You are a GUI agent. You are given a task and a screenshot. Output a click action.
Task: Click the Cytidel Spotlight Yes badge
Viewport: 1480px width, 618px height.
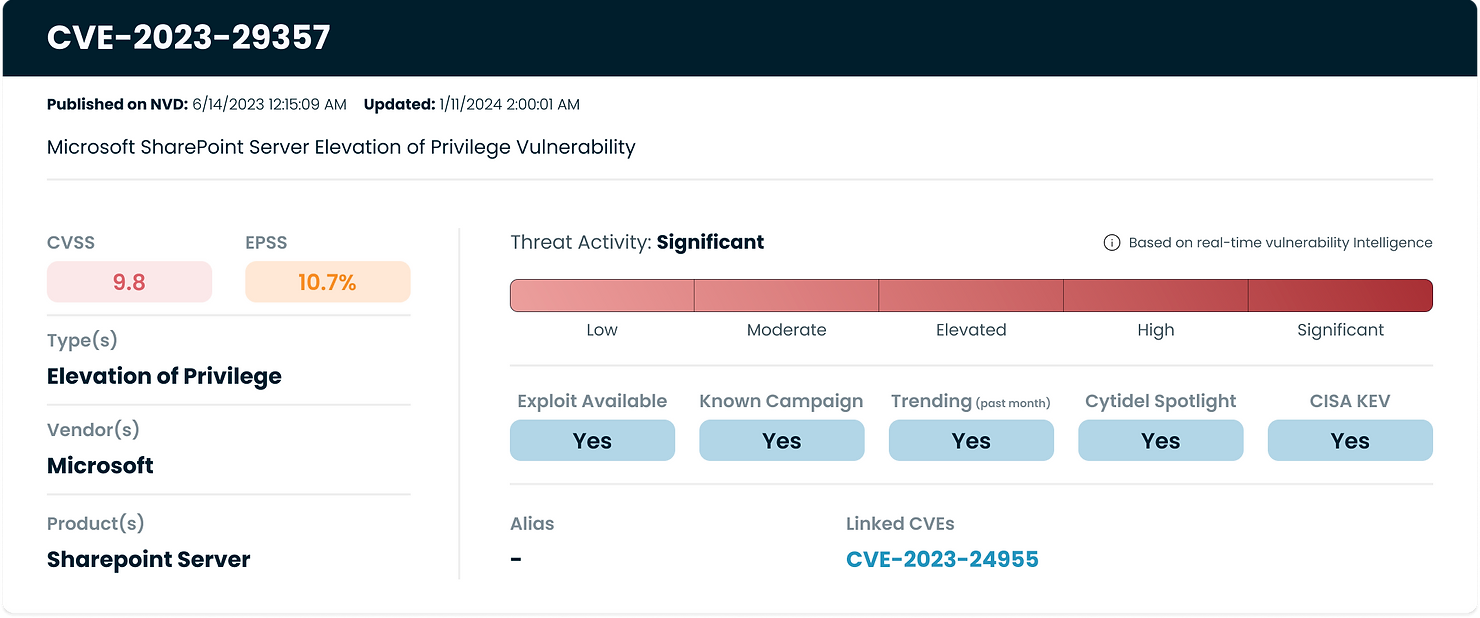pyautogui.click(x=1160, y=440)
